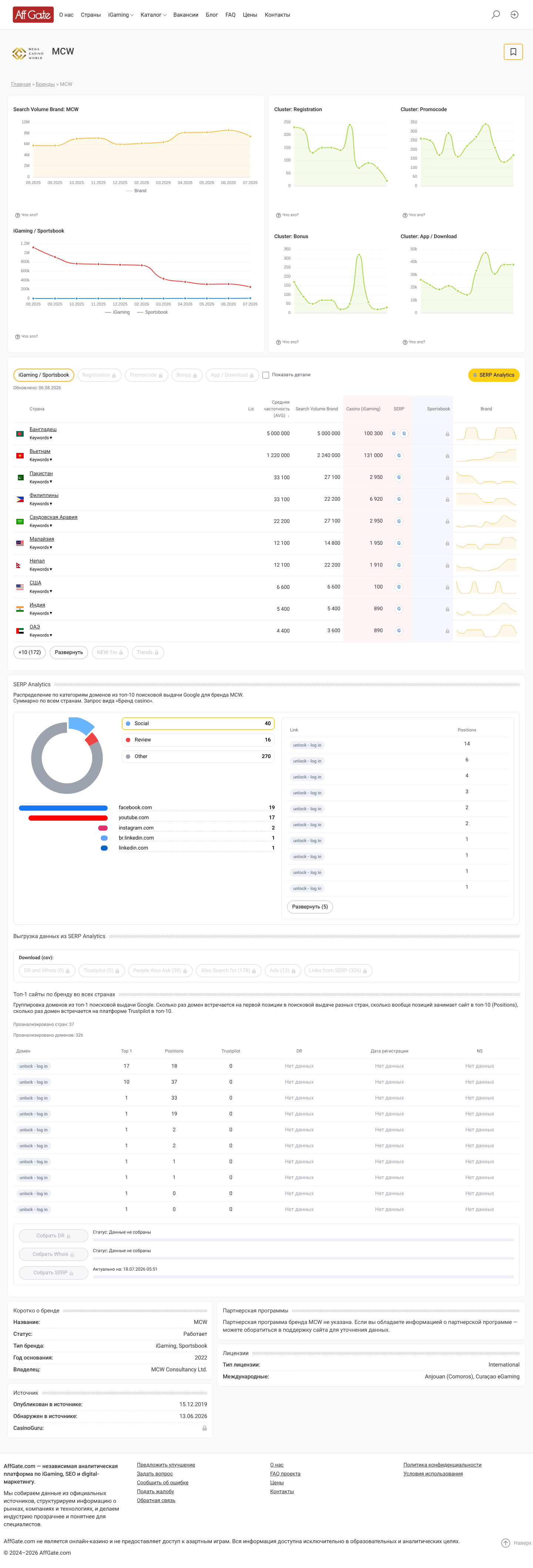Click the Google SERP icon in India row
The image size is (533, 1568).
click(399, 609)
